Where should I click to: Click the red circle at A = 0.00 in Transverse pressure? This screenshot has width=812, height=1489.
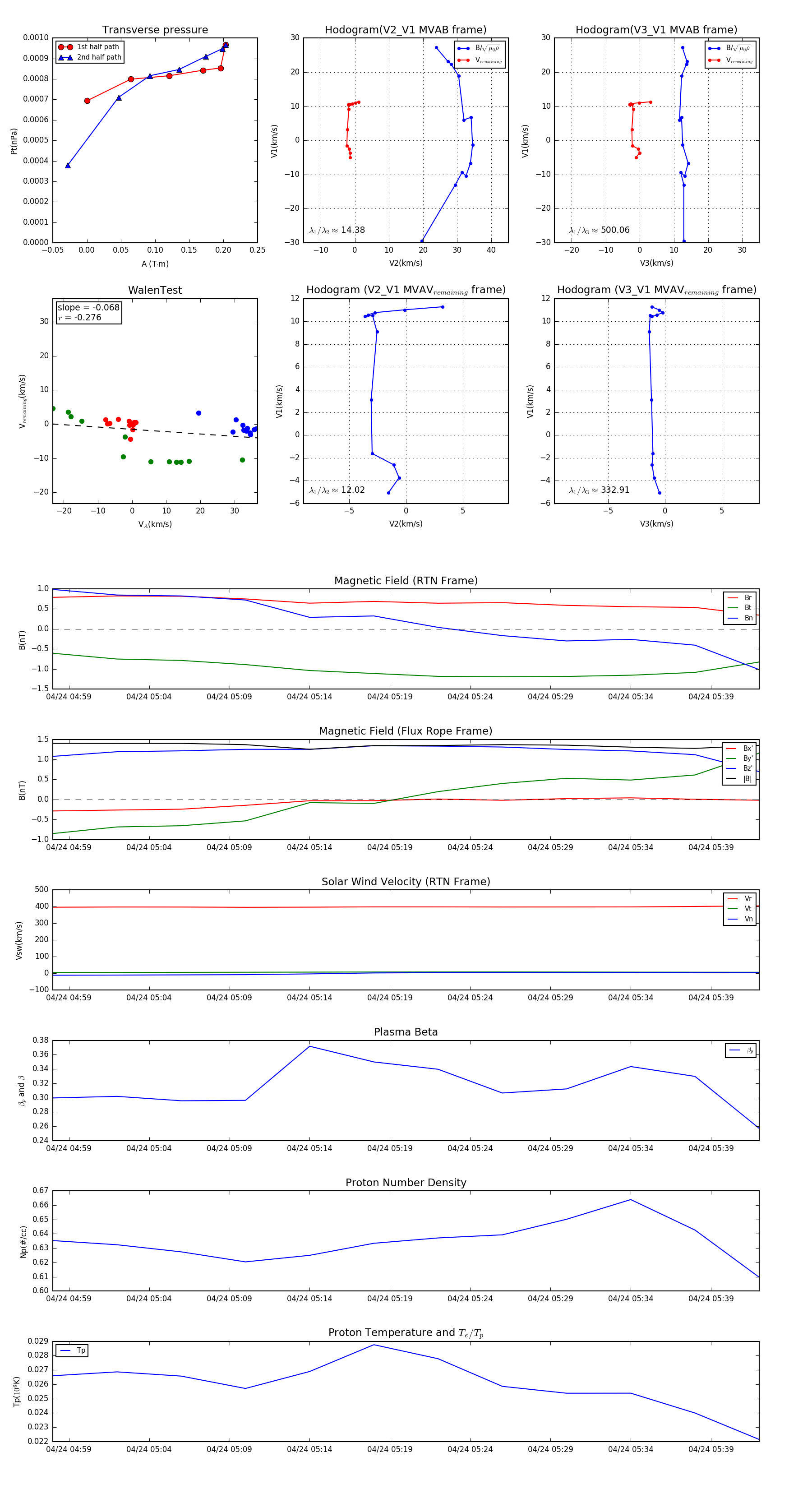coord(87,101)
